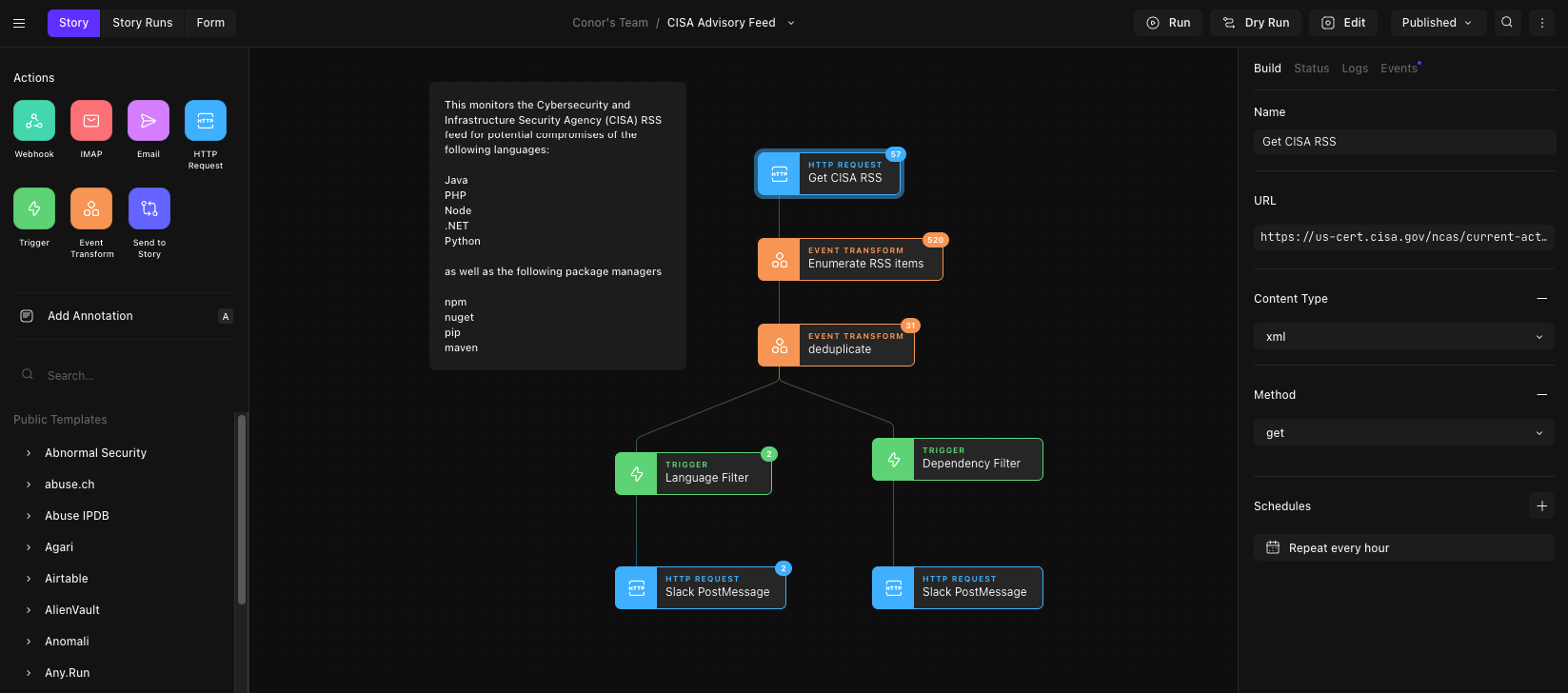Add a new schedule with plus button
Image resolution: width=1568 pixels, height=693 pixels.
pyautogui.click(x=1542, y=505)
